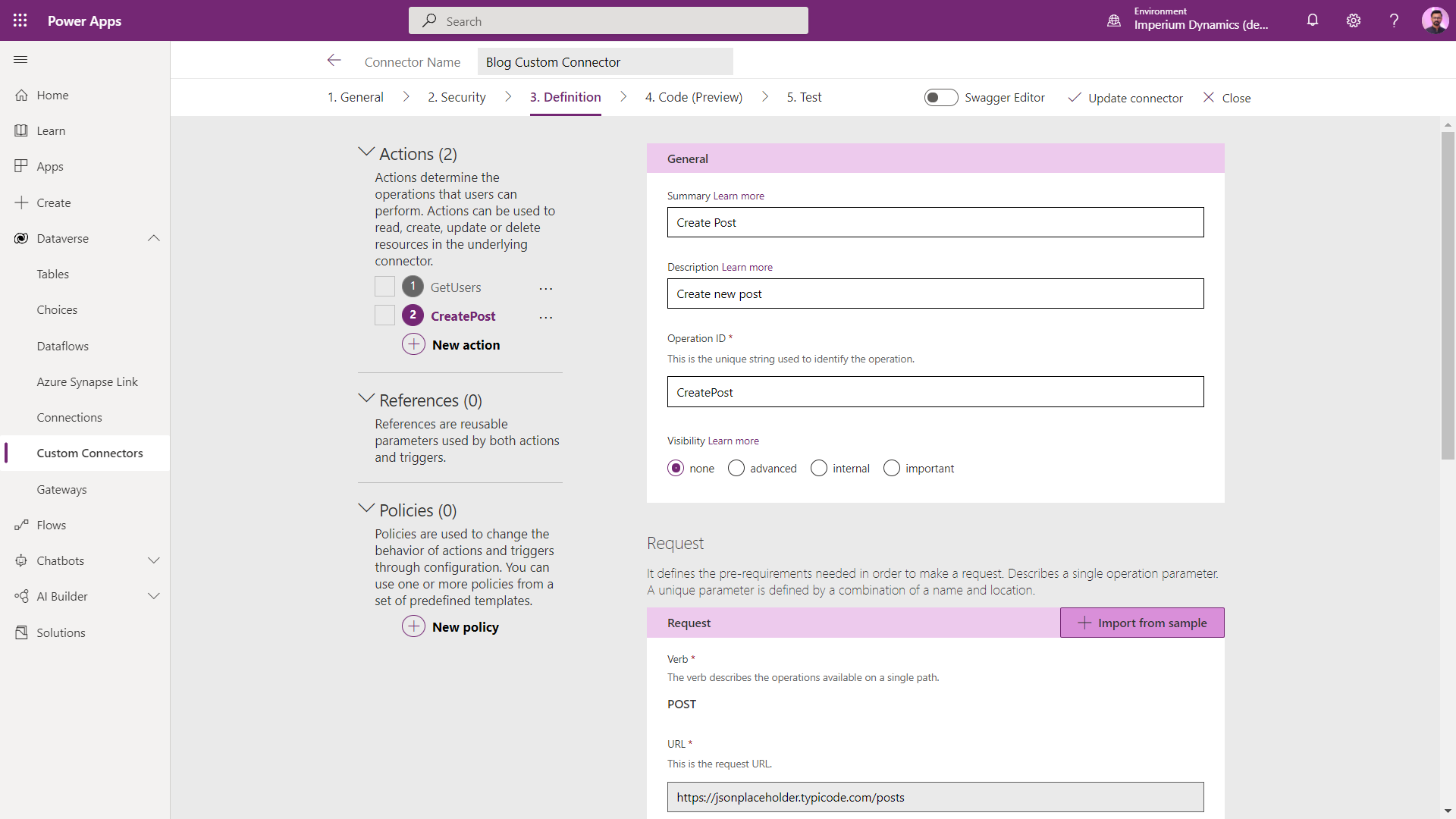The height and width of the screenshot is (819, 1456).
Task: Open the settings gear icon
Action: click(x=1354, y=20)
